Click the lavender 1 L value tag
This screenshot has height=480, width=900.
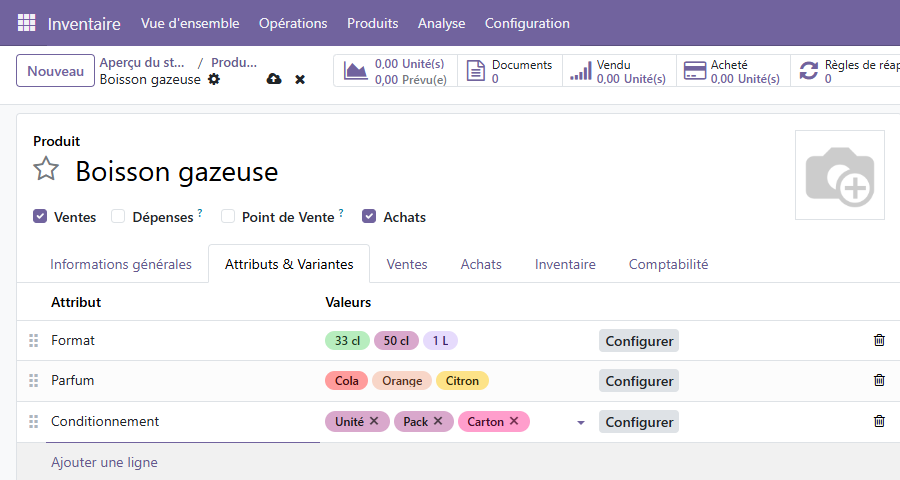(x=440, y=340)
